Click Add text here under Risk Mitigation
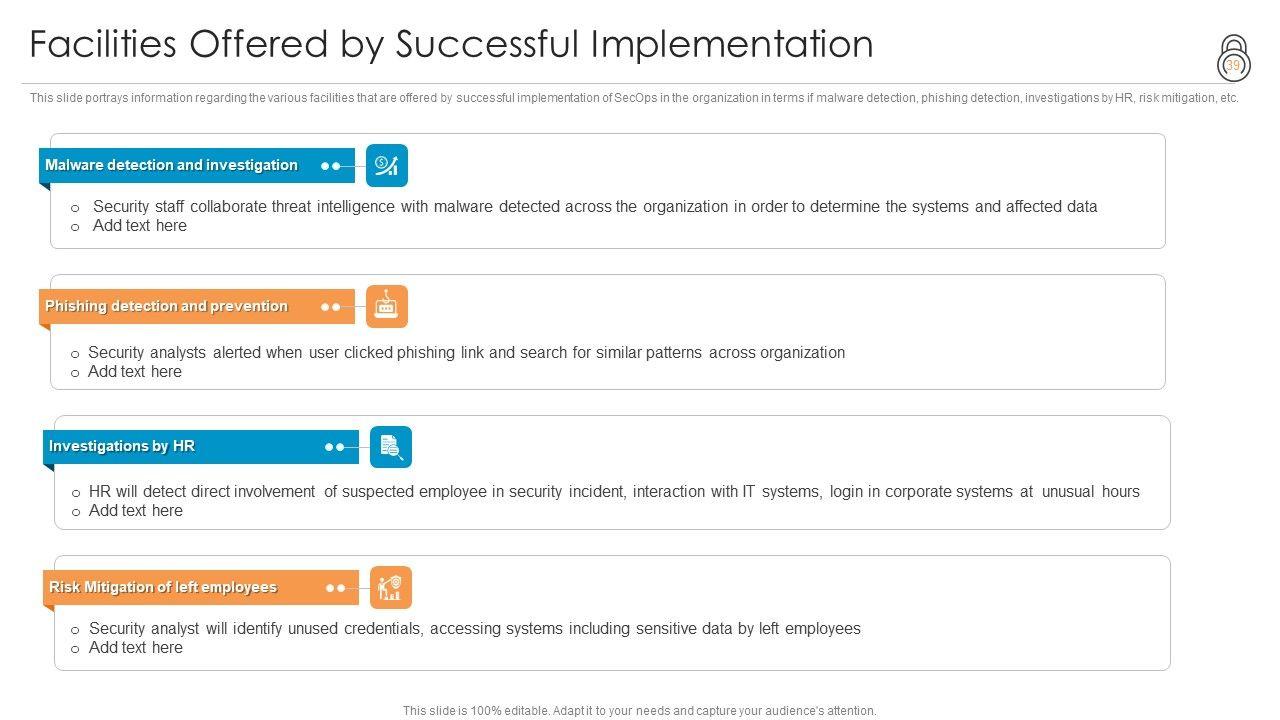This screenshot has height=720, width=1280. coord(136,648)
